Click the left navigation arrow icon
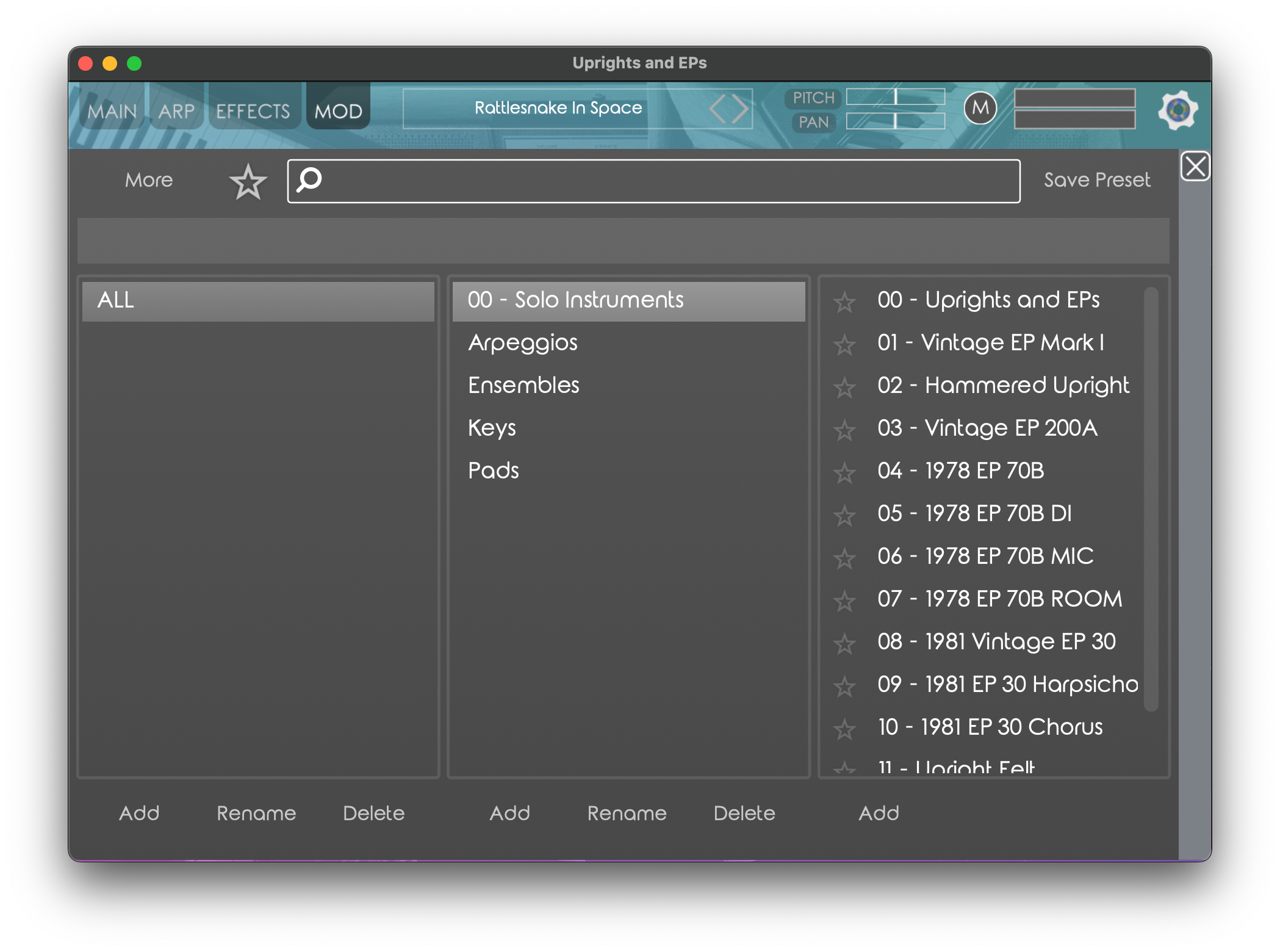Viewport: 1280px width, 952px height. 715,109
